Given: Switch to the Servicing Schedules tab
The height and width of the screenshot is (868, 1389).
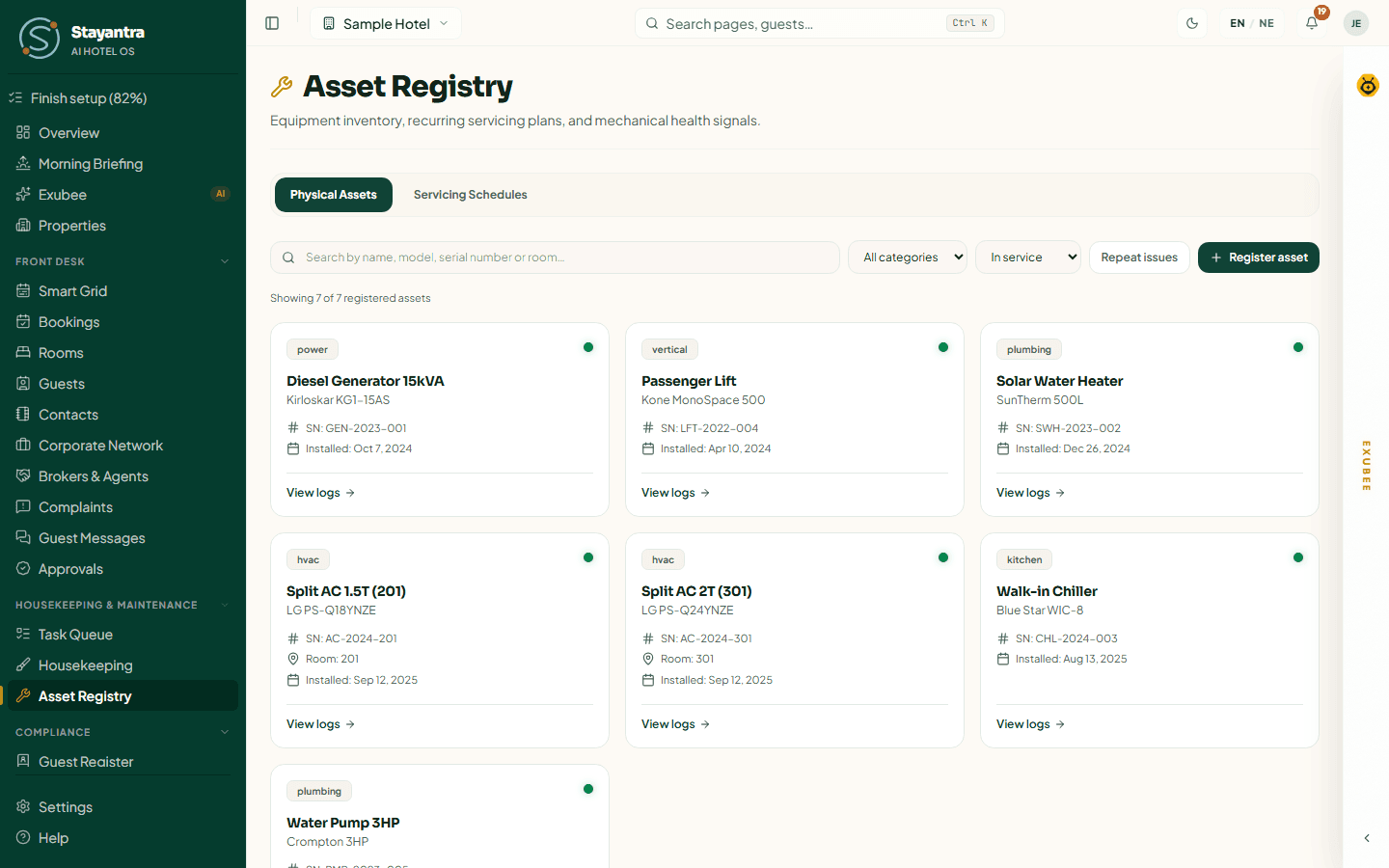Looking at the screenshot, I should 471,195.
